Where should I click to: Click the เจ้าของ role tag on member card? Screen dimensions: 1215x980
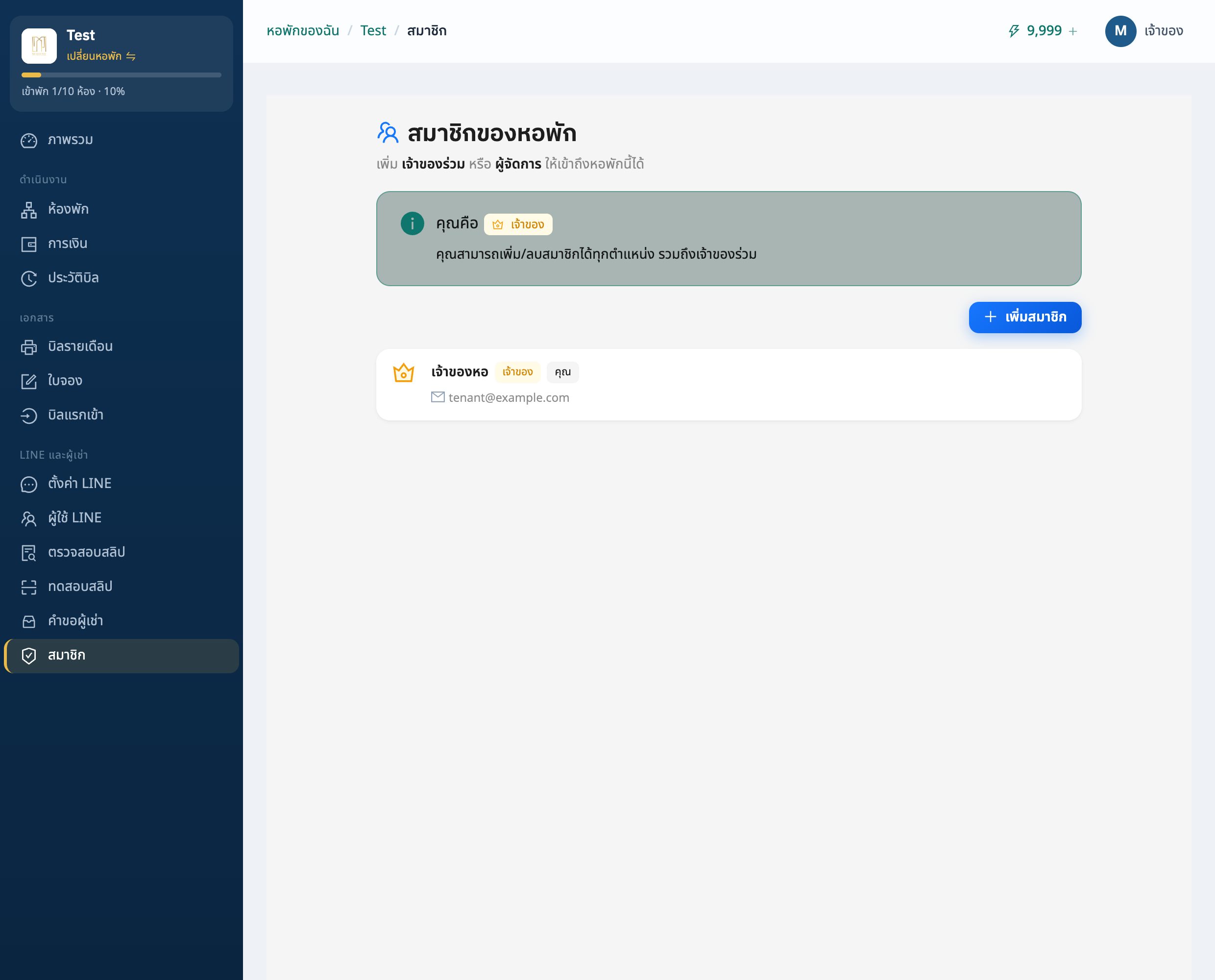517,372
